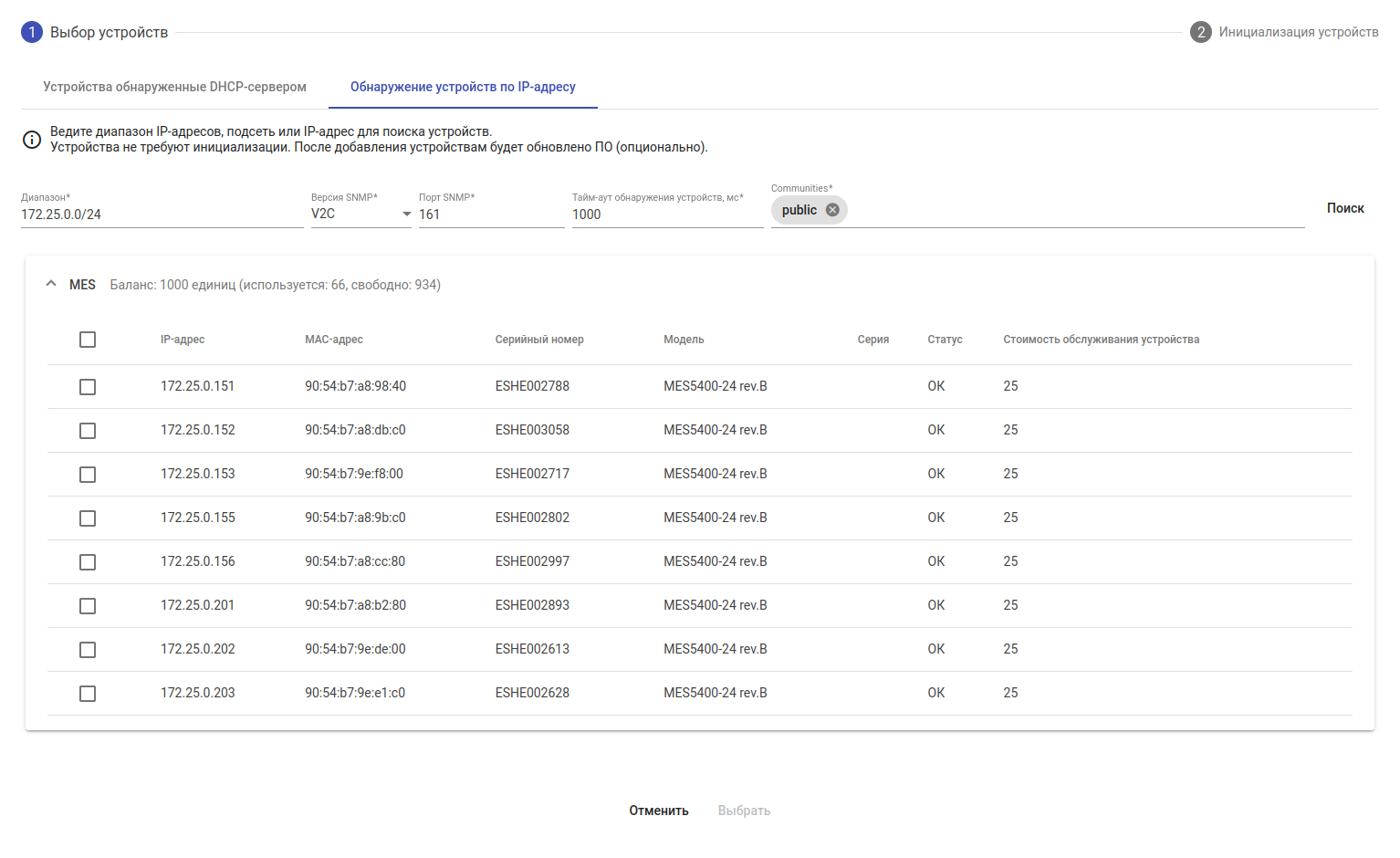Image resolution: width=1400 pixels, height=858 pixels.
Task: Remove the public community chip
Action: click(831, 210)
